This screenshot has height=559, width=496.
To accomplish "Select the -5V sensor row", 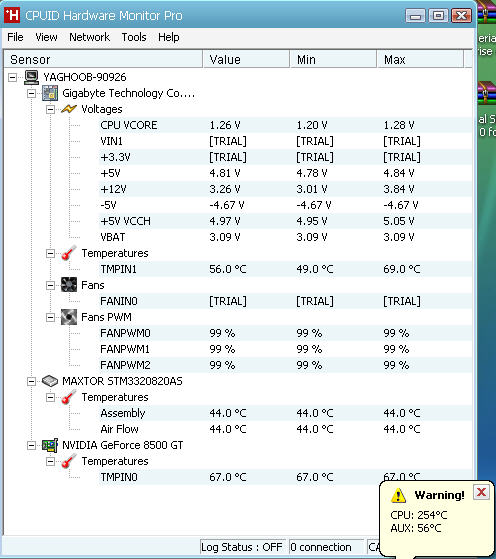I will [285, 205].
